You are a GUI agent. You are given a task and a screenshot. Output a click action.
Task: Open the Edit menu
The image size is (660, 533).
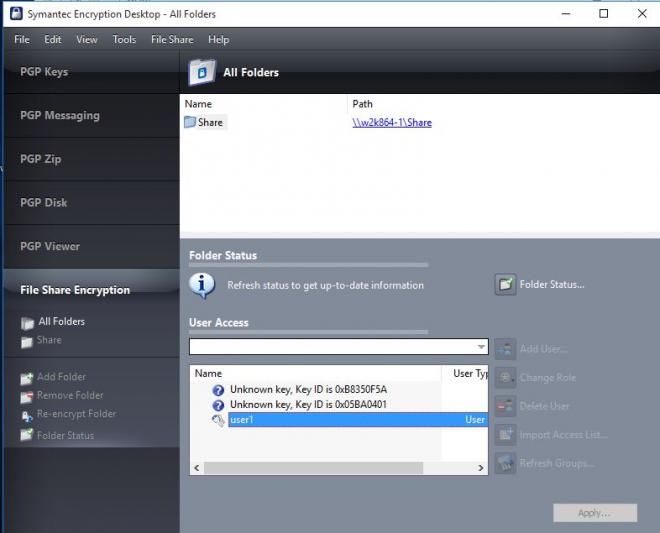pos(53,40)
